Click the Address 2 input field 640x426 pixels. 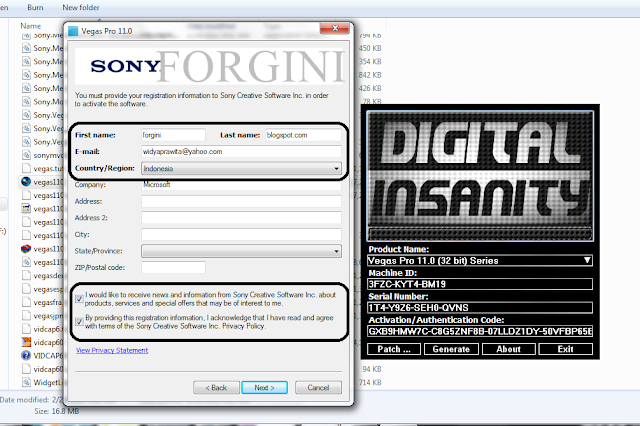coord(241,218)
